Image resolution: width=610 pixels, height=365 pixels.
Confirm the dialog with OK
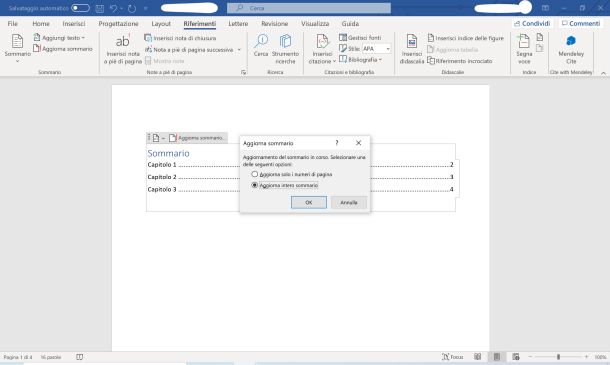(309, 202)
